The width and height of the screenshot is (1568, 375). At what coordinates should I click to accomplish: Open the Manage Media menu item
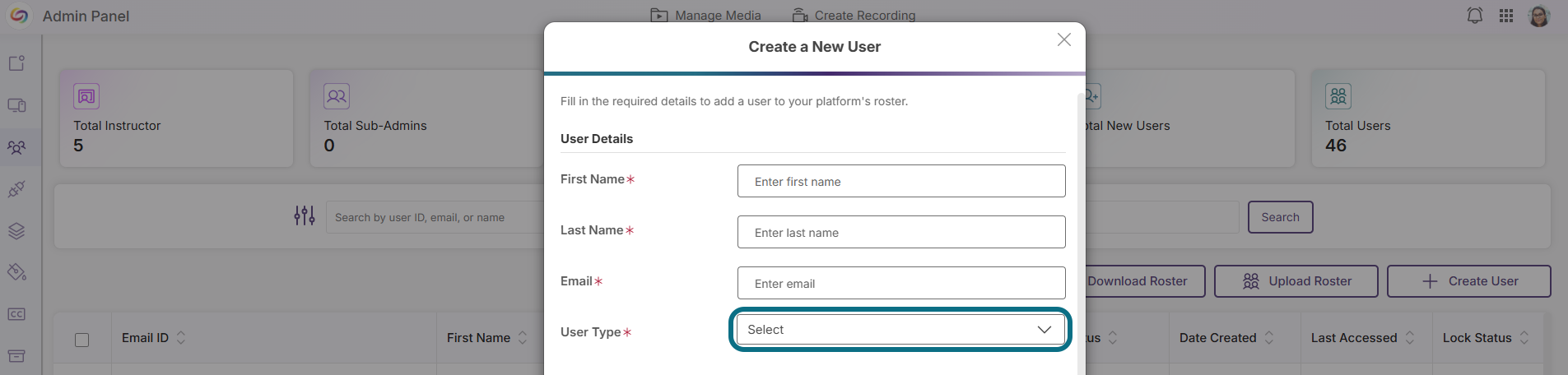pos(706,16)
